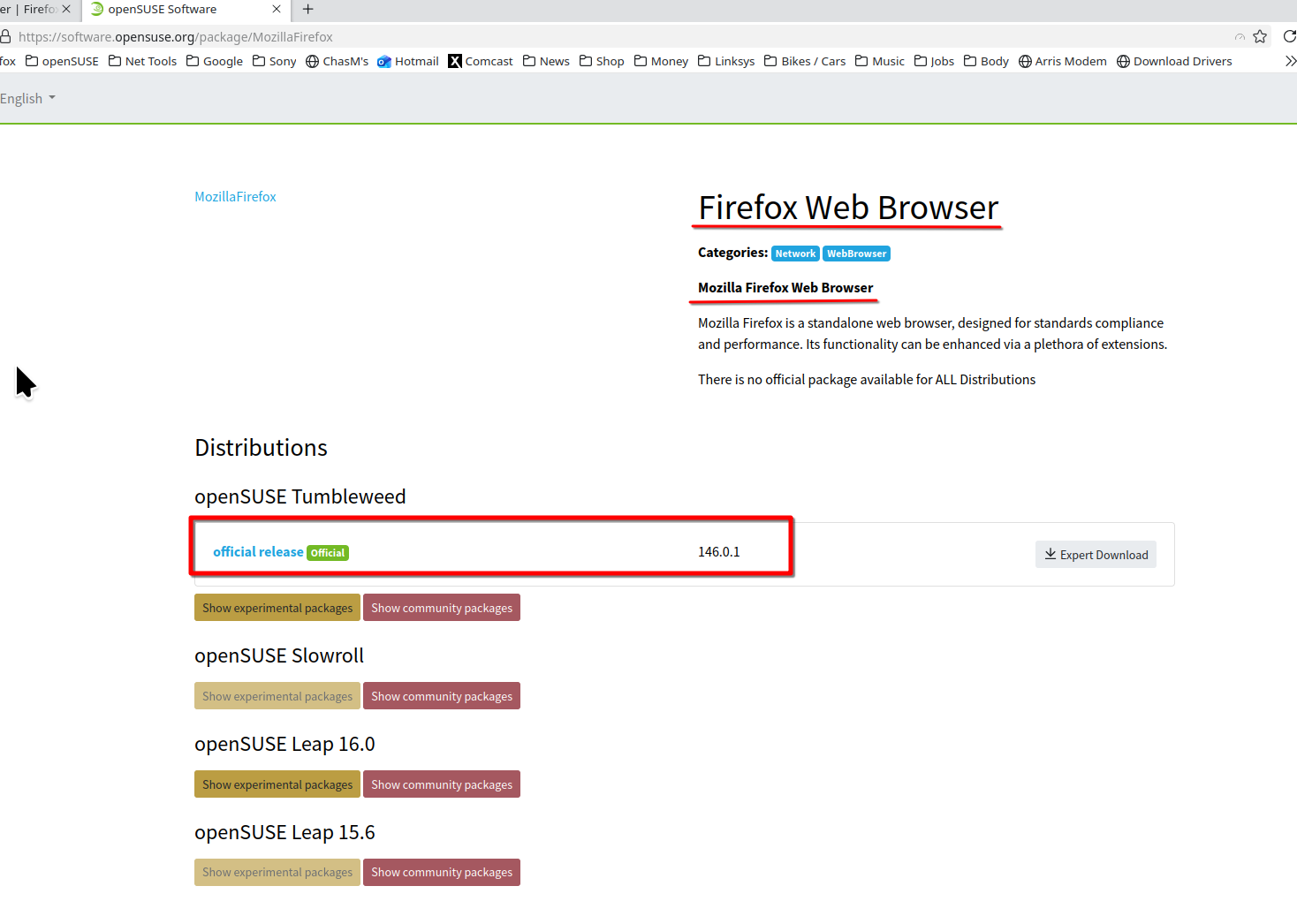Screen dimensions: 1297x924
Task: Open the Comcast bookmark
Action: (481, 61)
